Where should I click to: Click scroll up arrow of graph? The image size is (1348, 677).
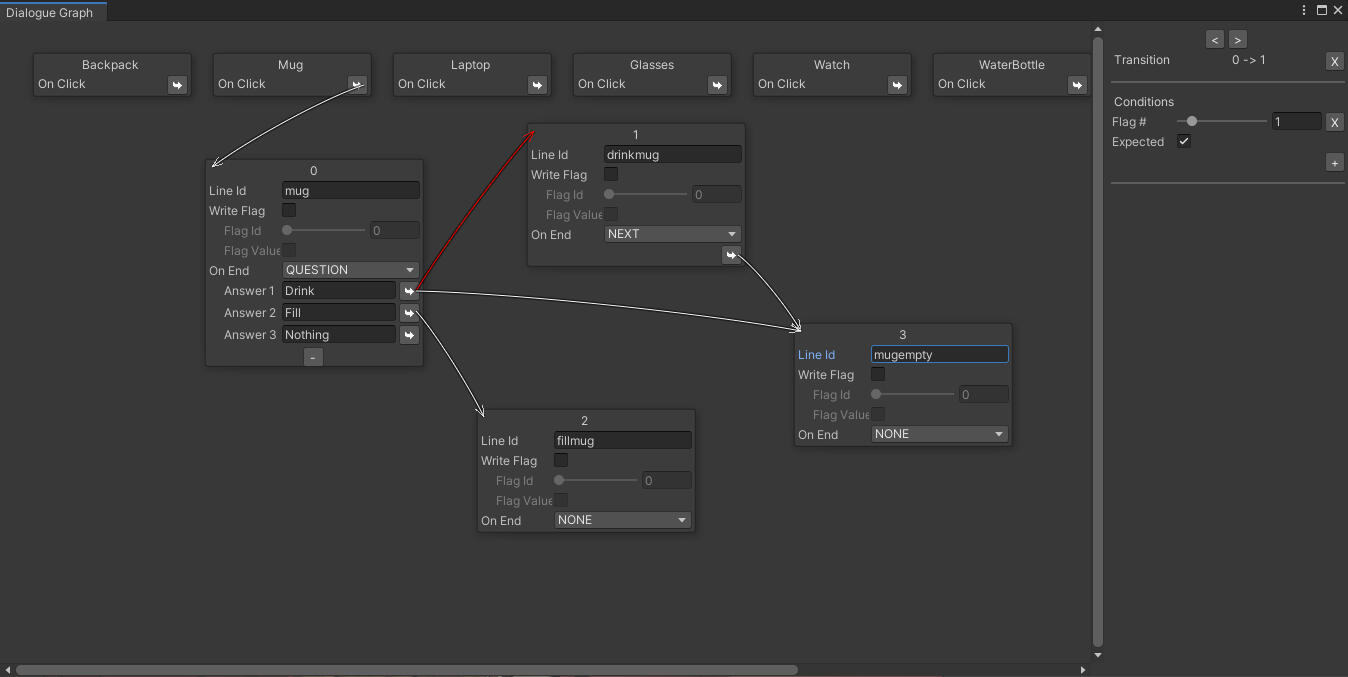1098,29
